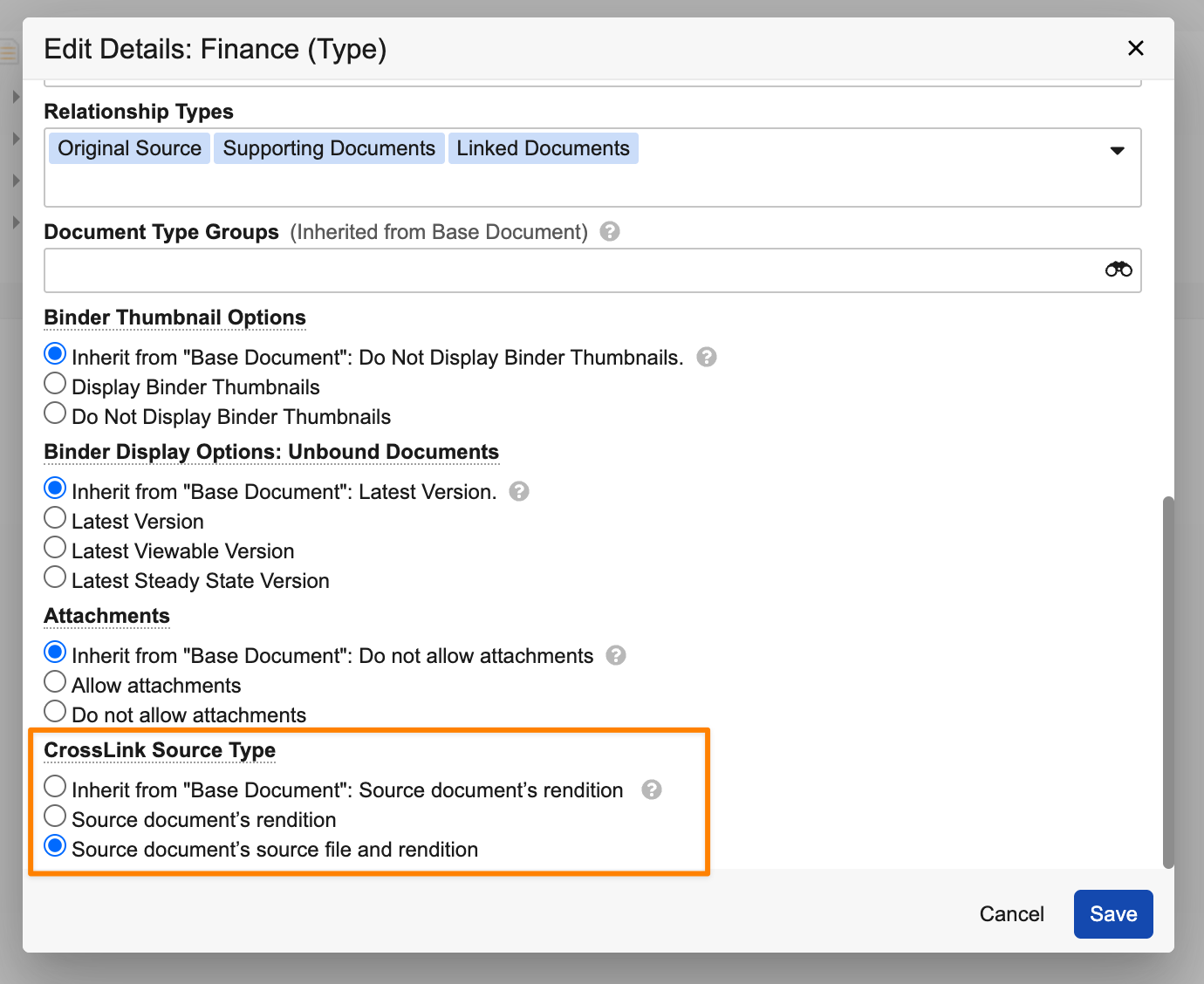Click the Document Type Groups input field
The width and height of the screenshot is (1204, 984).
click(x=567, y=270)
